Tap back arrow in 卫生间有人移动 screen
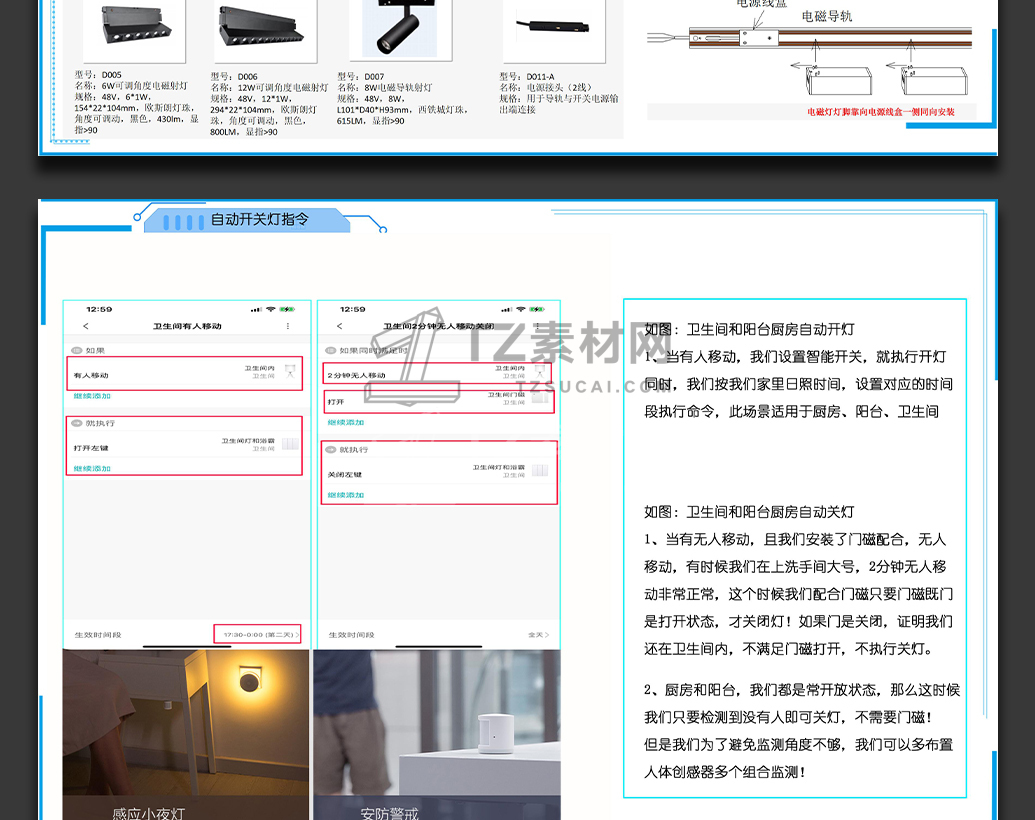1035x820 pixels. coord(86,326)
